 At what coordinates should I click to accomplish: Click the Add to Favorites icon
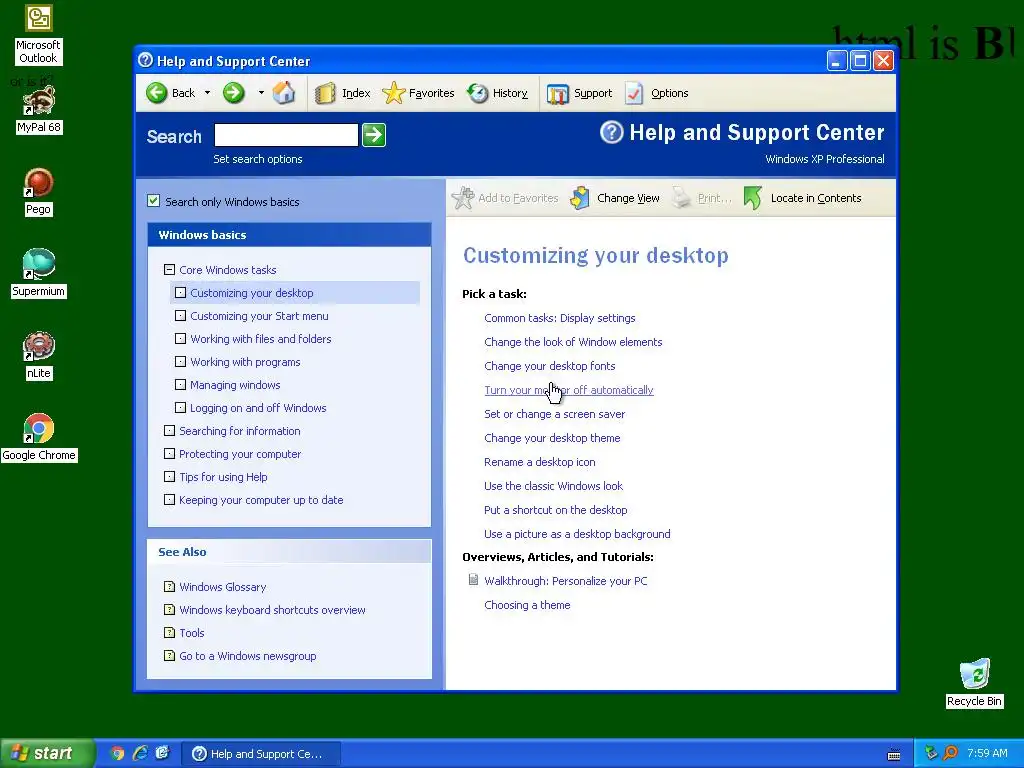click(x=463, y=198)
